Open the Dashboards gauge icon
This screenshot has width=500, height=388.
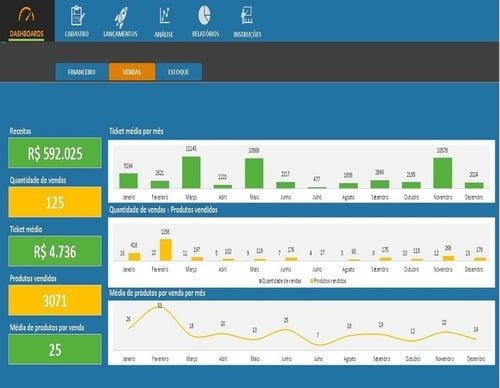[26, 15]
